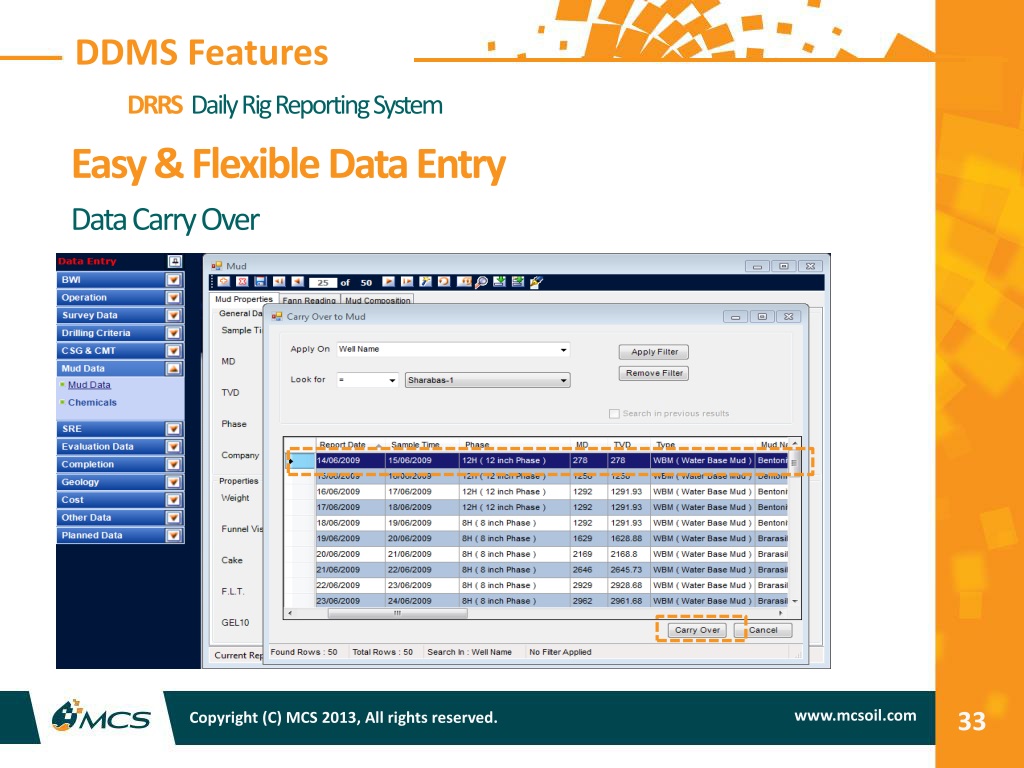Screen dimensions: 1024x768
Task: Go to previous record using the left arrow icon
Action: 297,281
